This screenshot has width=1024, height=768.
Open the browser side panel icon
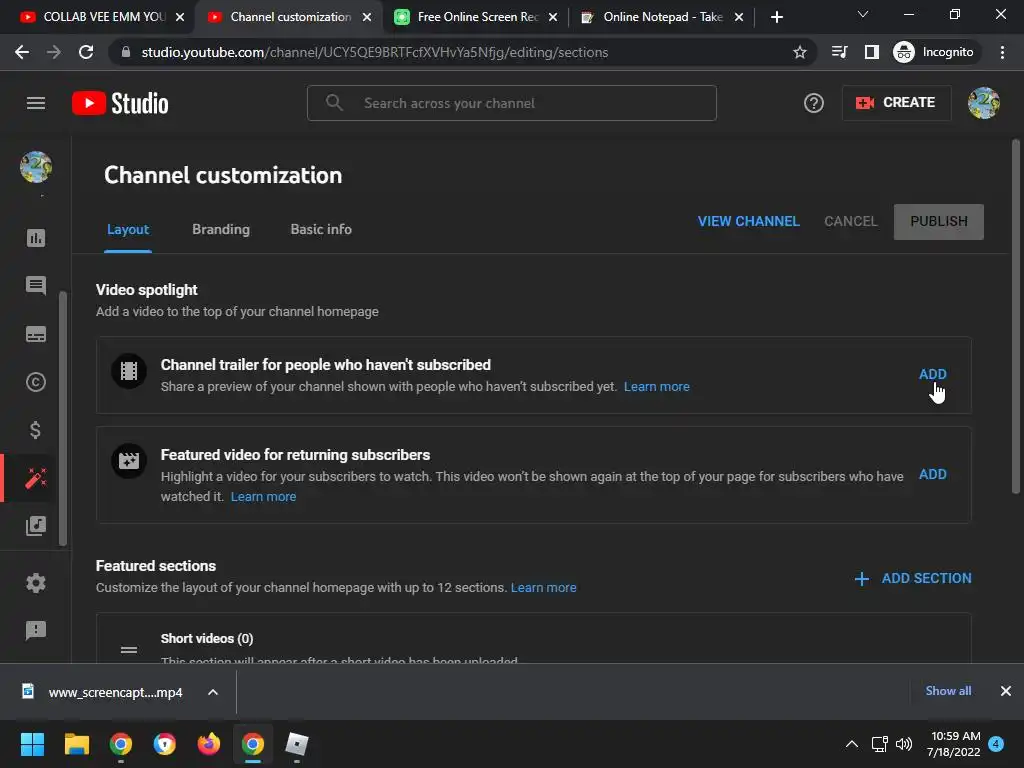(872, 52)
